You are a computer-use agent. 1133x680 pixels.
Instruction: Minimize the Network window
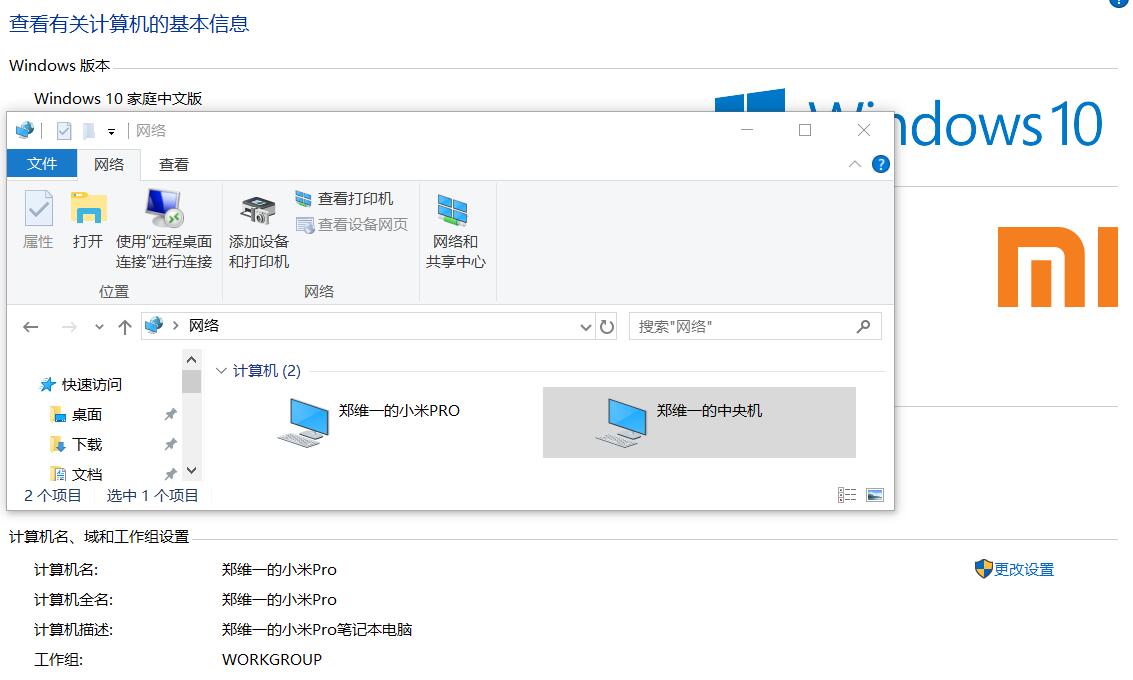tap(747, 130)
